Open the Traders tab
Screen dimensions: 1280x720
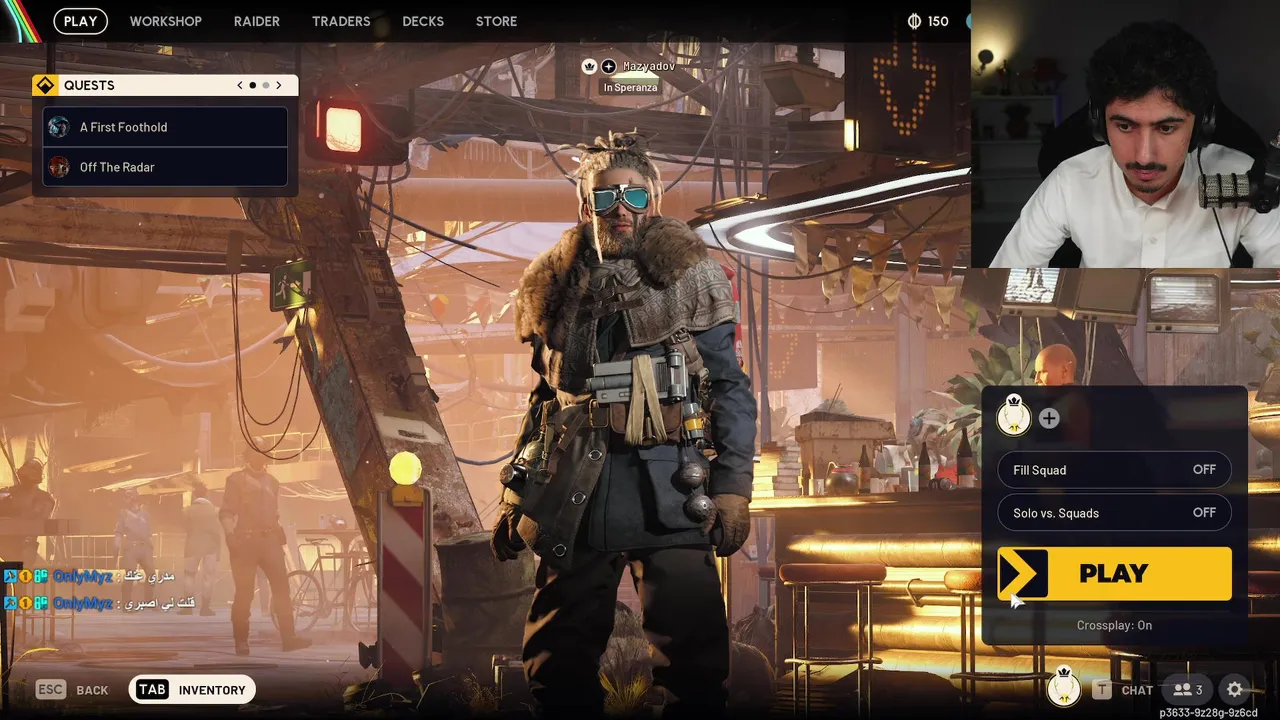(341, 21)
